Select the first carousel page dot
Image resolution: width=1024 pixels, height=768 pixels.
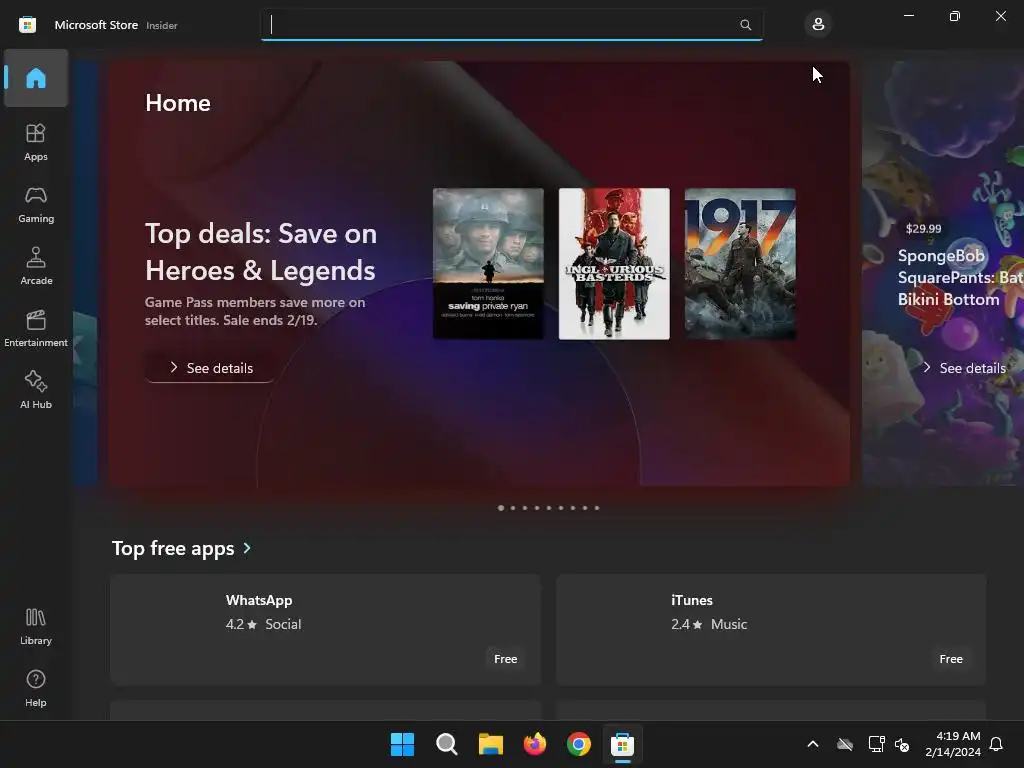point(501,507)
